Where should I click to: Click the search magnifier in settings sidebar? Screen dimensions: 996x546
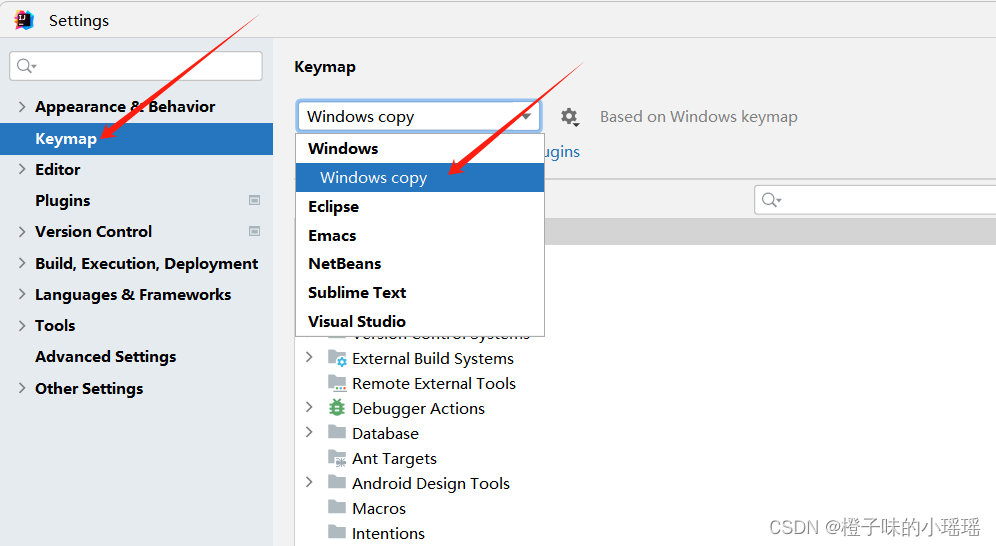click(26, 66)
